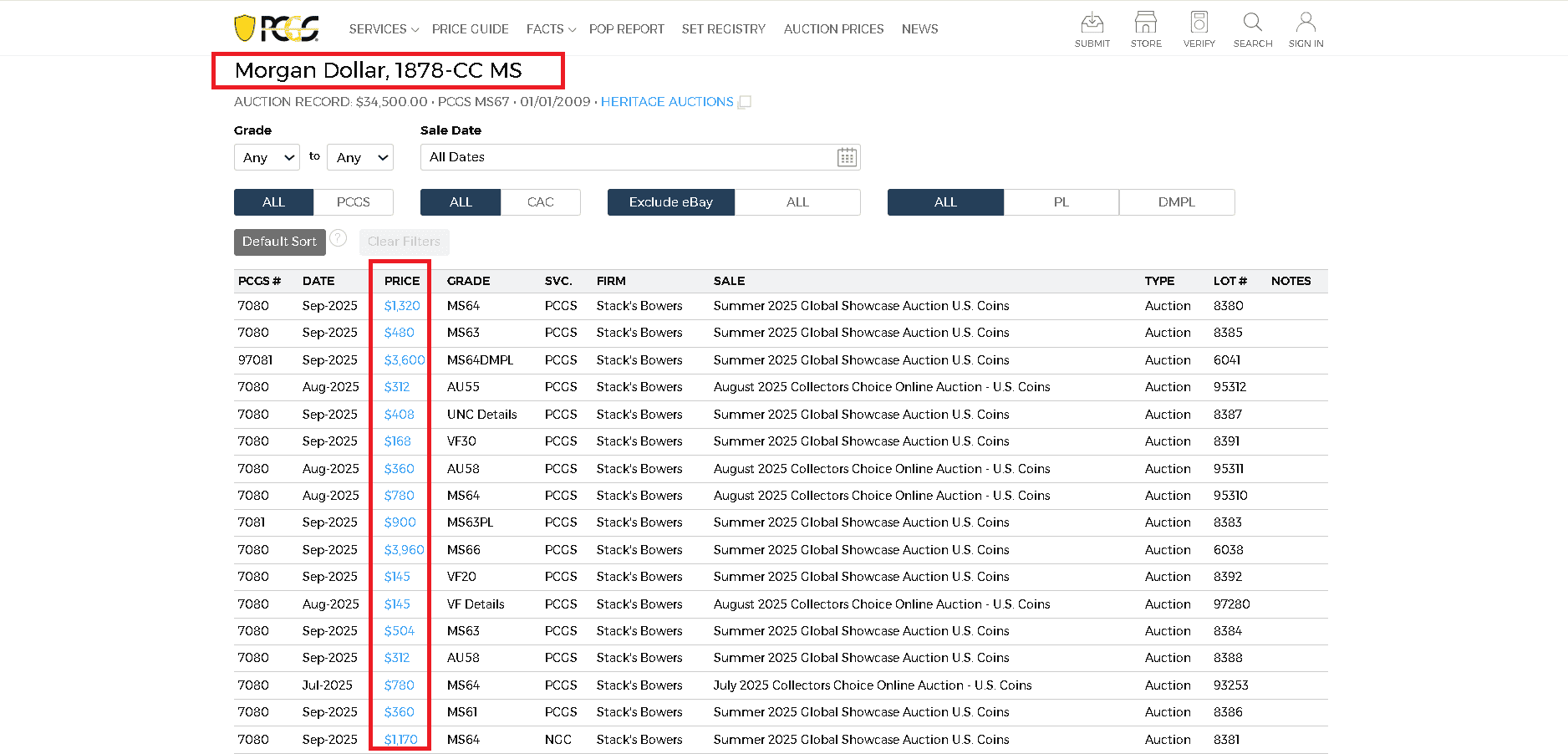Viewport: 1568px width, 754px height.
Task: Click the Verify icon
Action: pos(1199,23)
